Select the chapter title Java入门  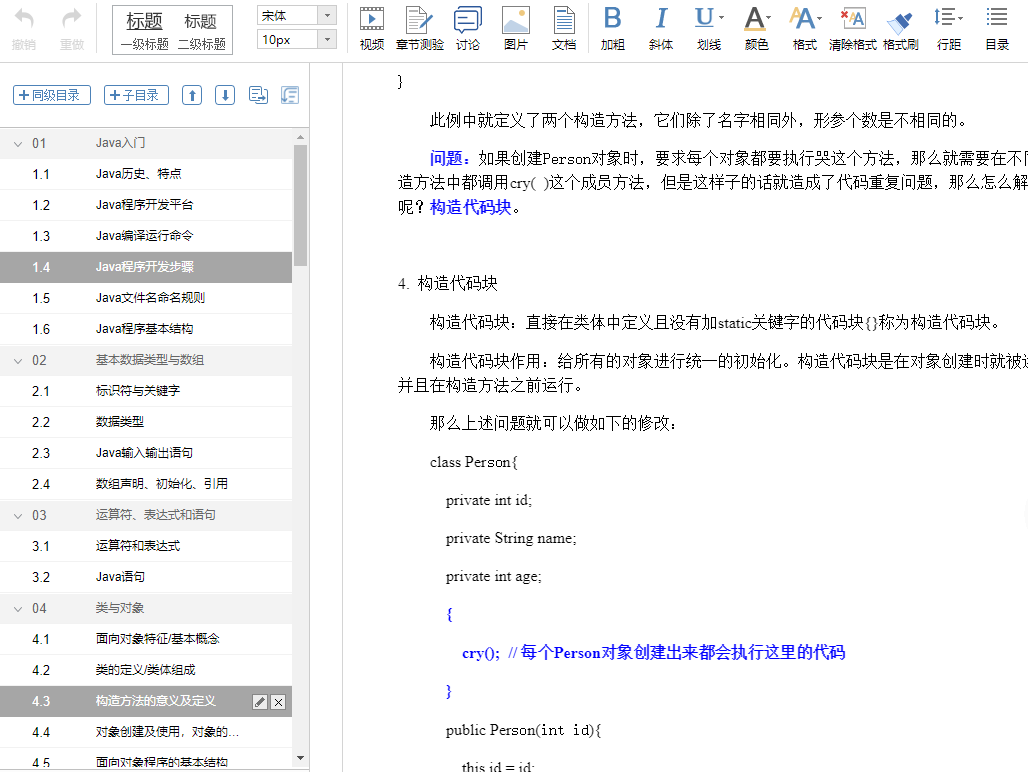pyautogui.click(x=121, y=143)
